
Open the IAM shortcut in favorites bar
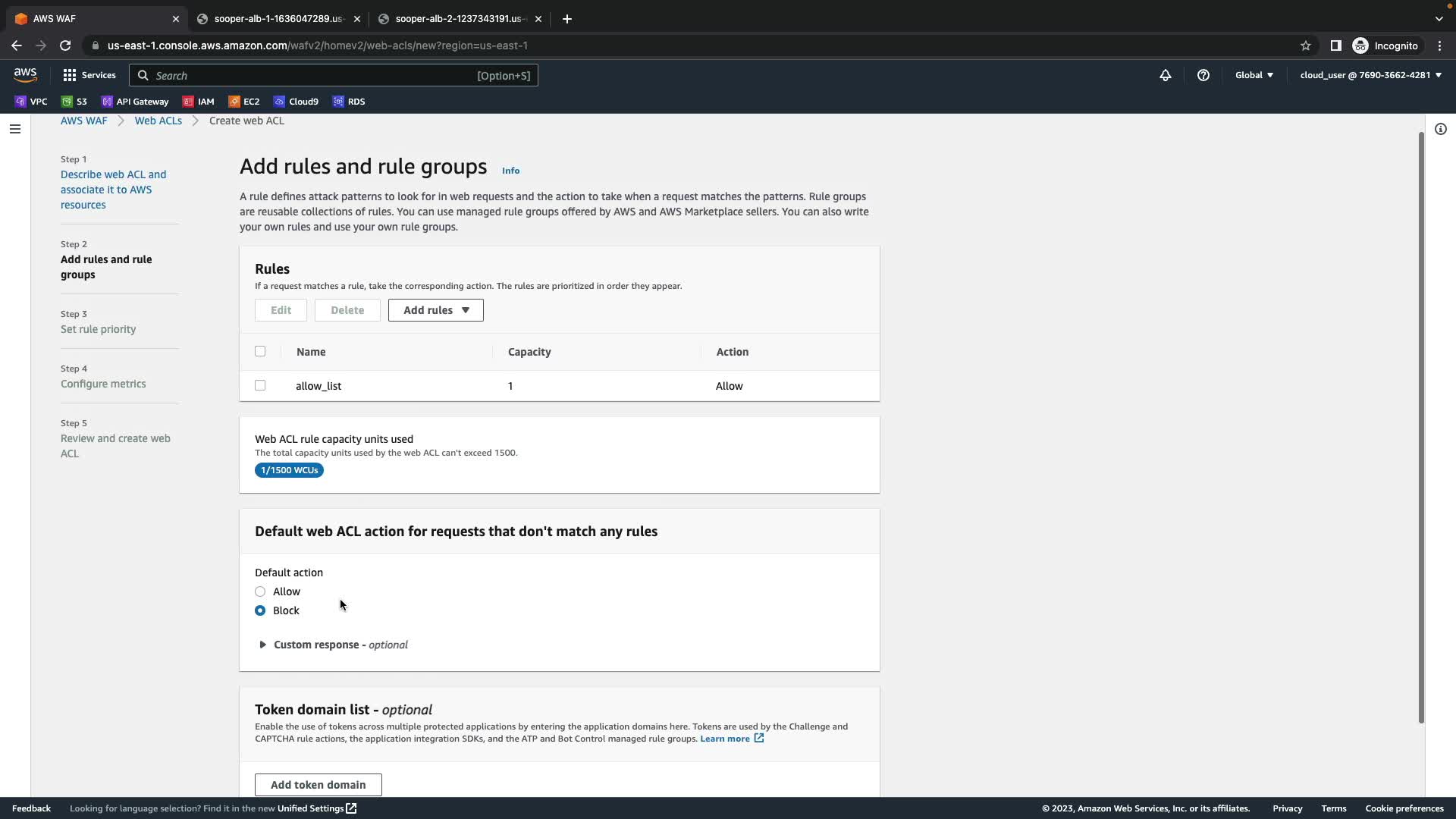pyautogui.click(x=198, y=102)
